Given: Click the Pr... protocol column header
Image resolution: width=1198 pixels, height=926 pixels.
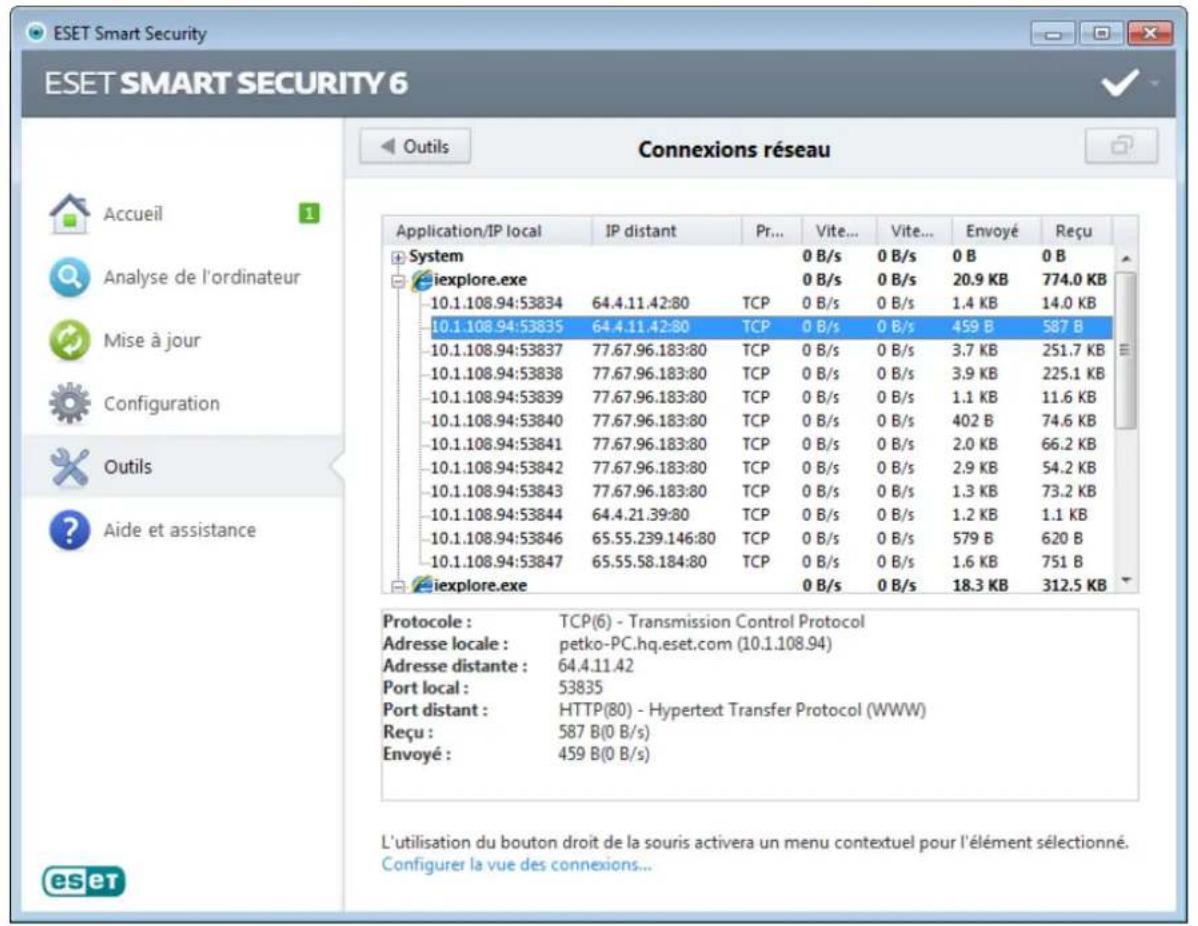Looking at the screenshot, I should coord(771,231).
